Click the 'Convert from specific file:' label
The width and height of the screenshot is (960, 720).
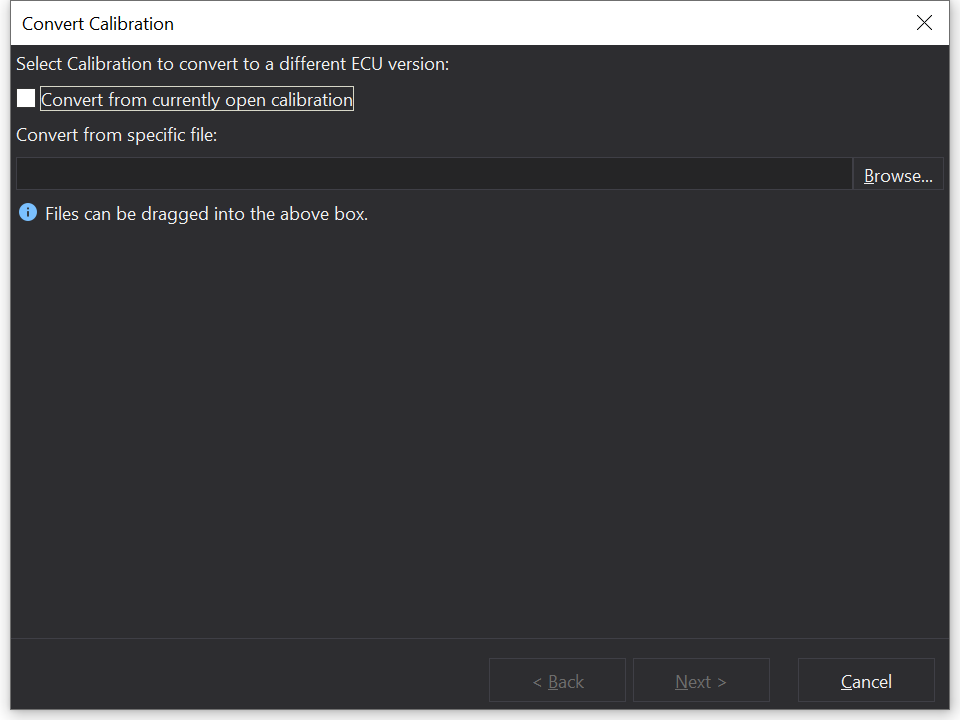point(117,135)
